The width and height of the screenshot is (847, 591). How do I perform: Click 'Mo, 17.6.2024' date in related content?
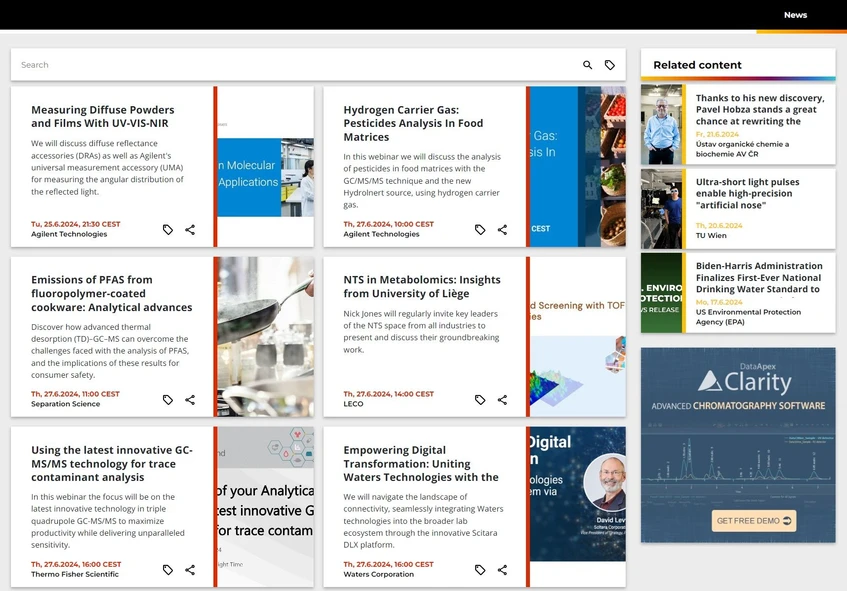coord(719,302)
